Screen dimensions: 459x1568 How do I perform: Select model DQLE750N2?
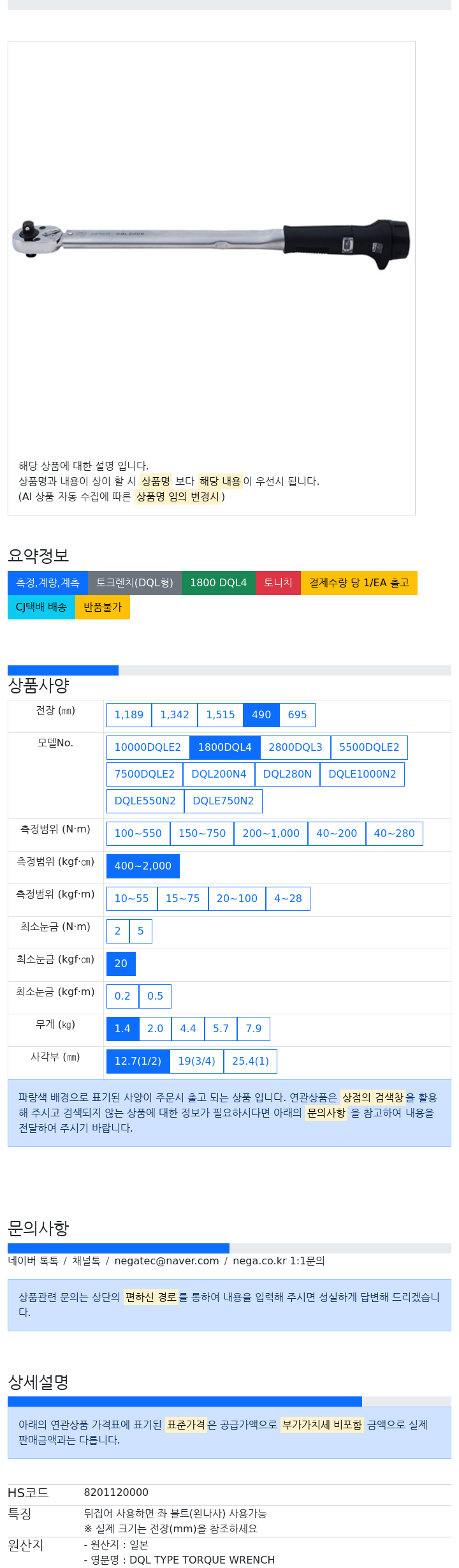click(223, 801)
